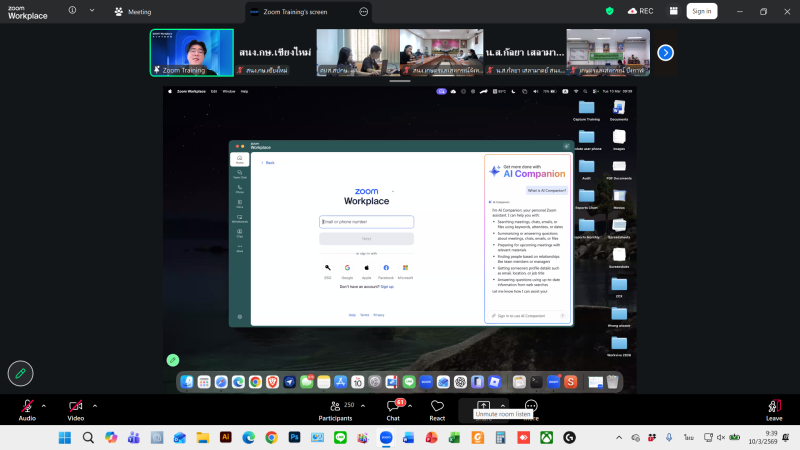Start camera with the Video button

click(x=75, y=406)
